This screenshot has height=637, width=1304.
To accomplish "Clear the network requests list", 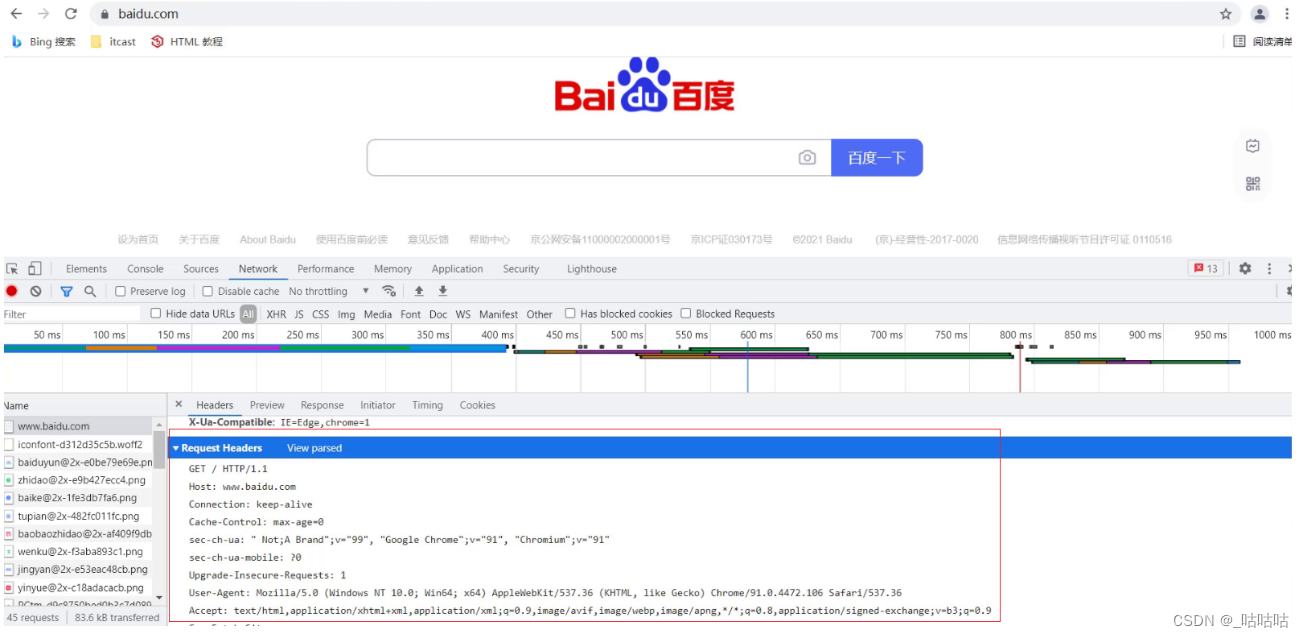I will pos(36,291).
